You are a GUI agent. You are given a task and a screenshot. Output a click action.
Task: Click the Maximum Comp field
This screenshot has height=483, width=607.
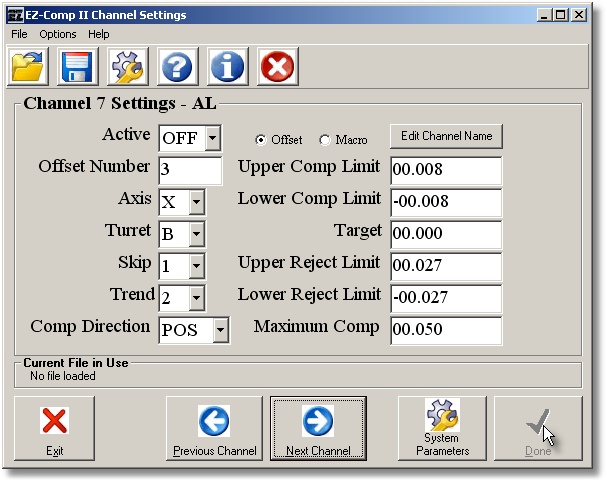(446, 330)
